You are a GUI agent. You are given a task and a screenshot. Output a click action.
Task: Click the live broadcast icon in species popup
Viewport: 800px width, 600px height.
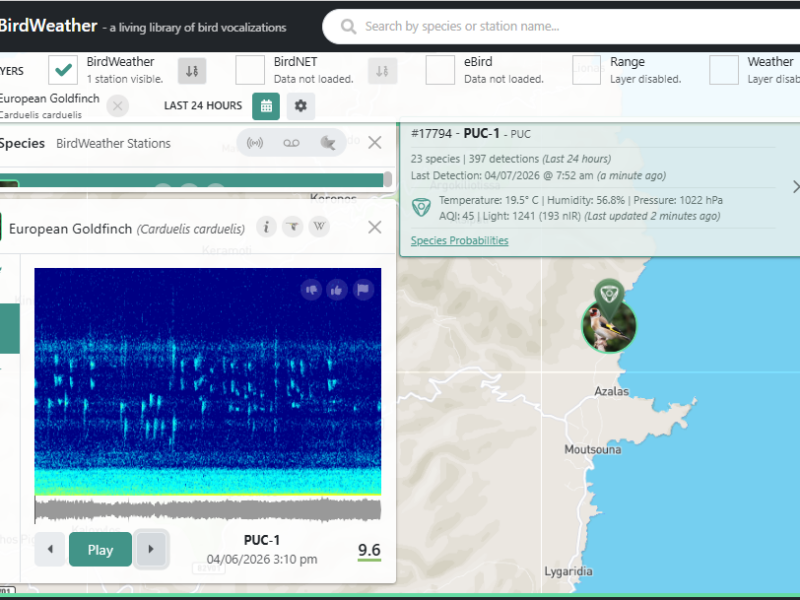coord(255,143)
